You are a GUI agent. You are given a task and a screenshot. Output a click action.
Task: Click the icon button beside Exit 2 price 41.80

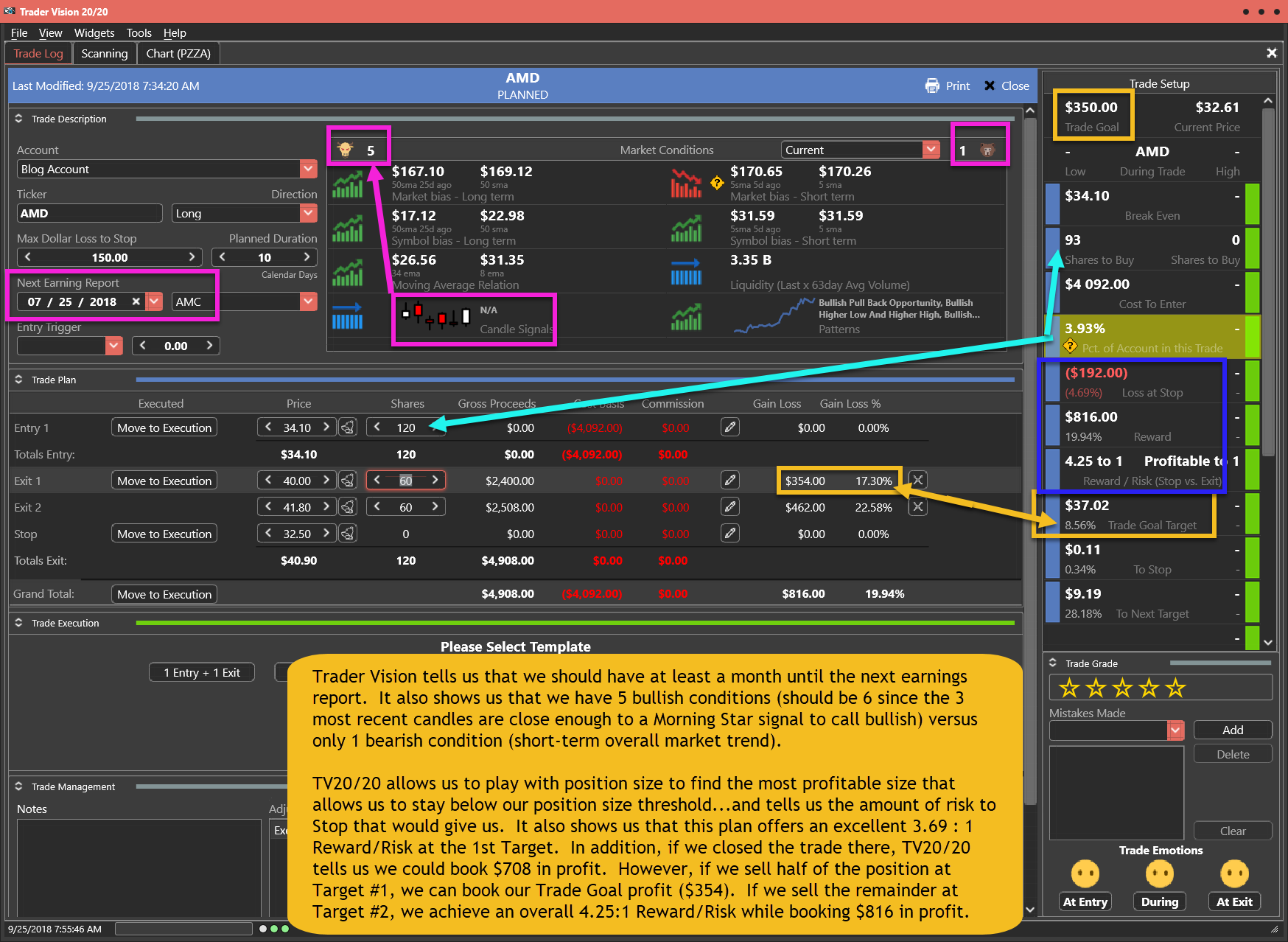coord(349,507)
